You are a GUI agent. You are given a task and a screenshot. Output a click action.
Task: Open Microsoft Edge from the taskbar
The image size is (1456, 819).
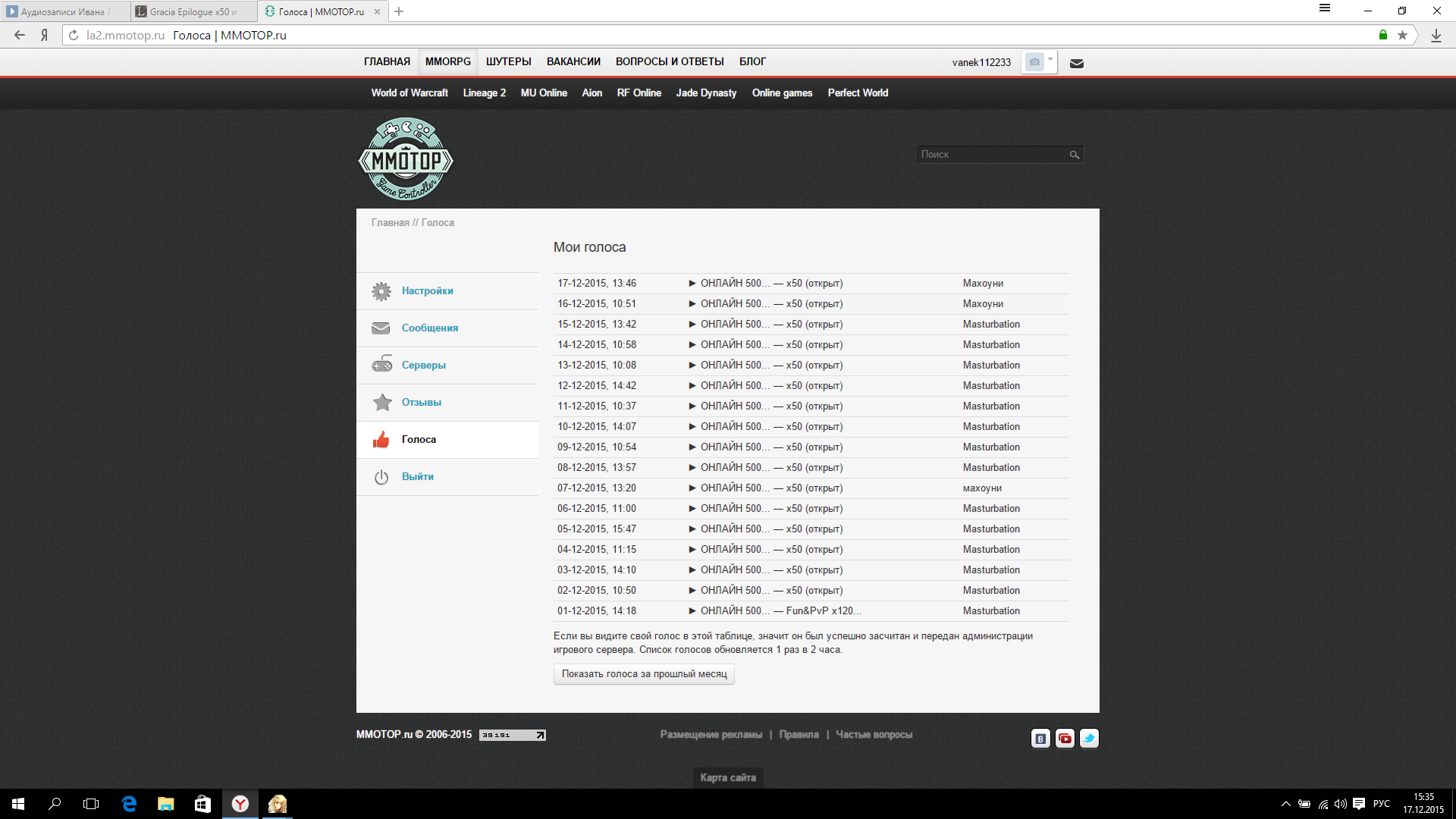pos(129,804)
